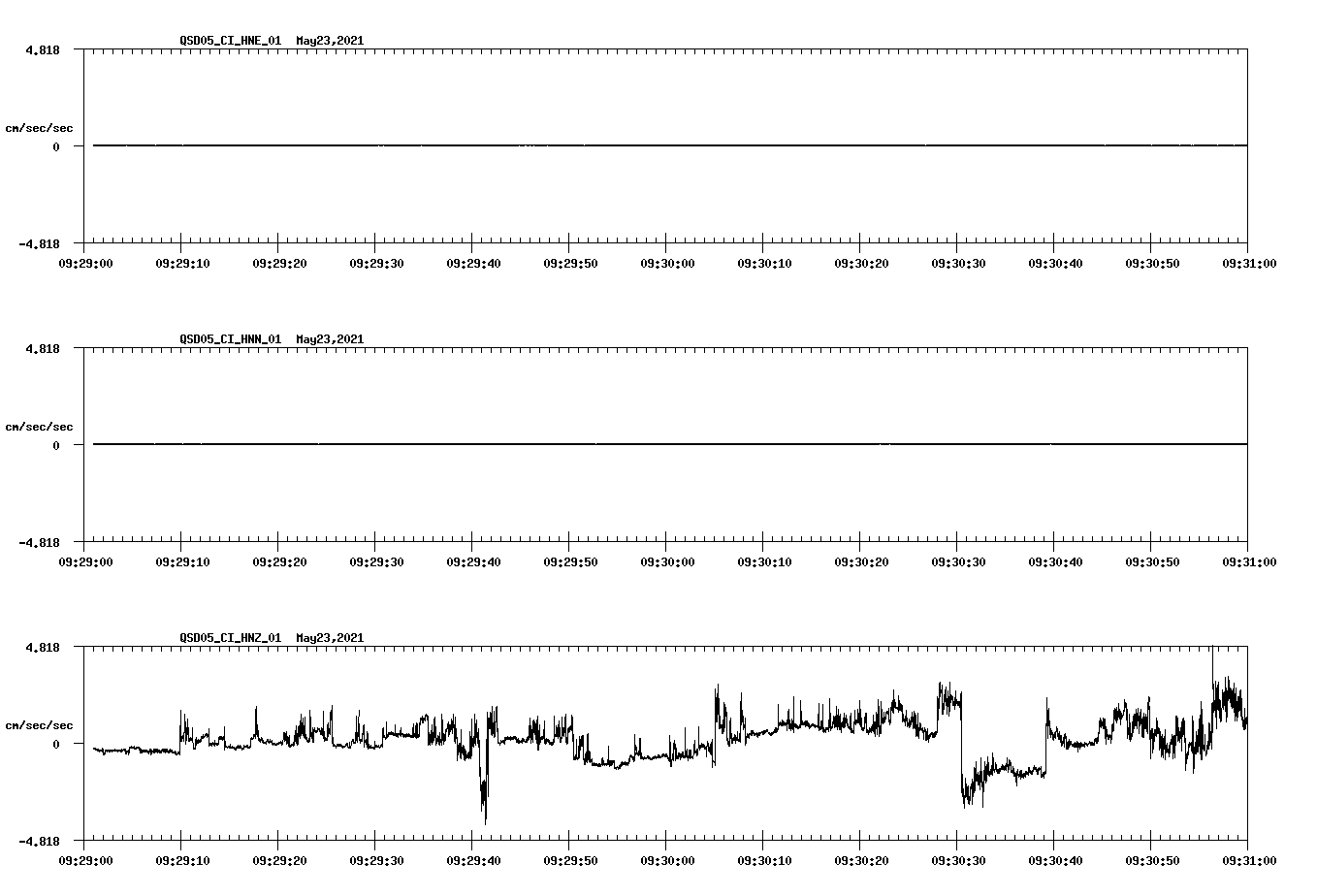The height and width of the screenshot is (896, 1317).
Task: Click the 09:30:00 tick on the middle plot axis
Action: (669, 560)
